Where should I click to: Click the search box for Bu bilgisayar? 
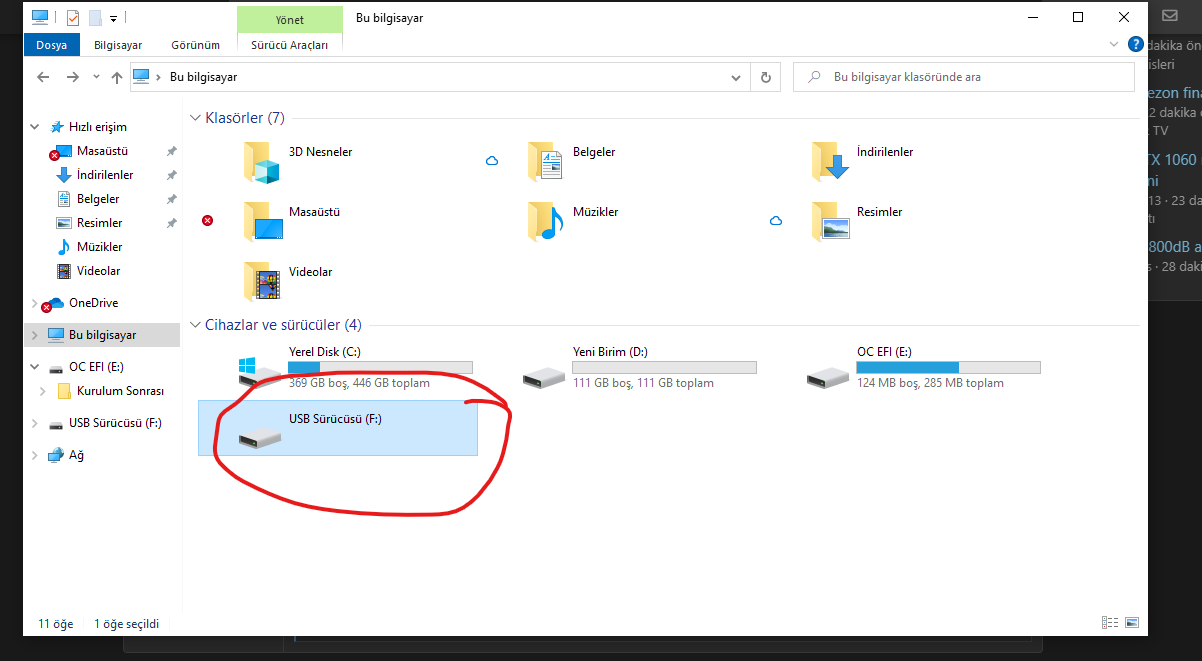pos(964,77)
